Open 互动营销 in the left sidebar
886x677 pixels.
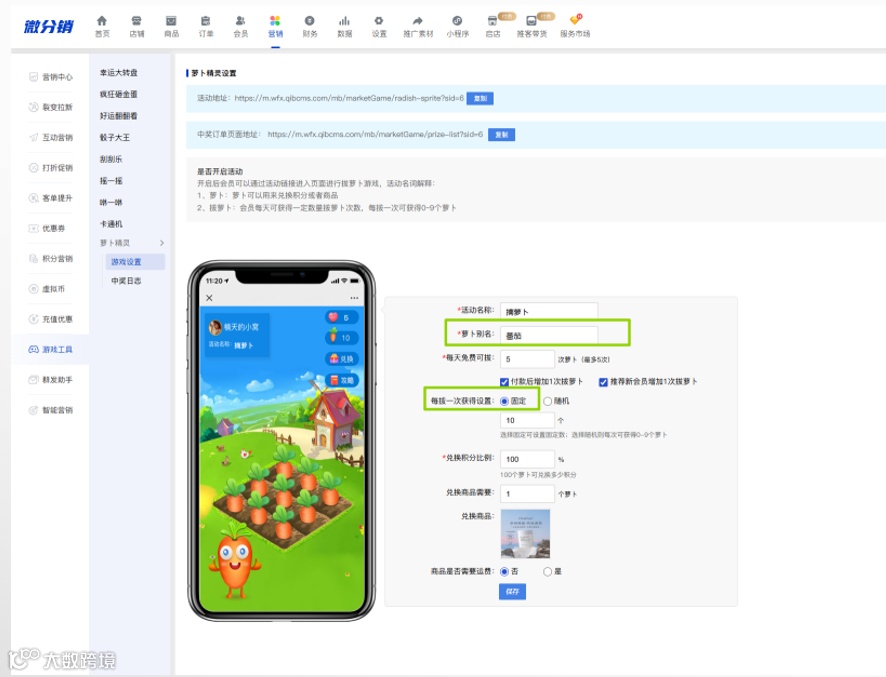point(51,137)
